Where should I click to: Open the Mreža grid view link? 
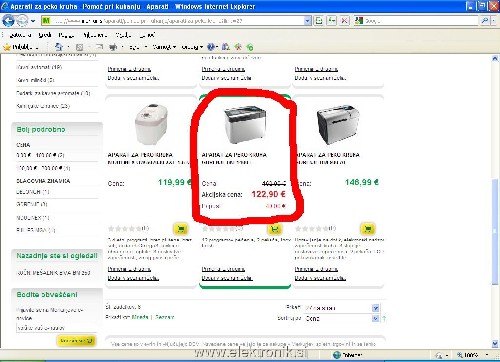click(140, 317)
